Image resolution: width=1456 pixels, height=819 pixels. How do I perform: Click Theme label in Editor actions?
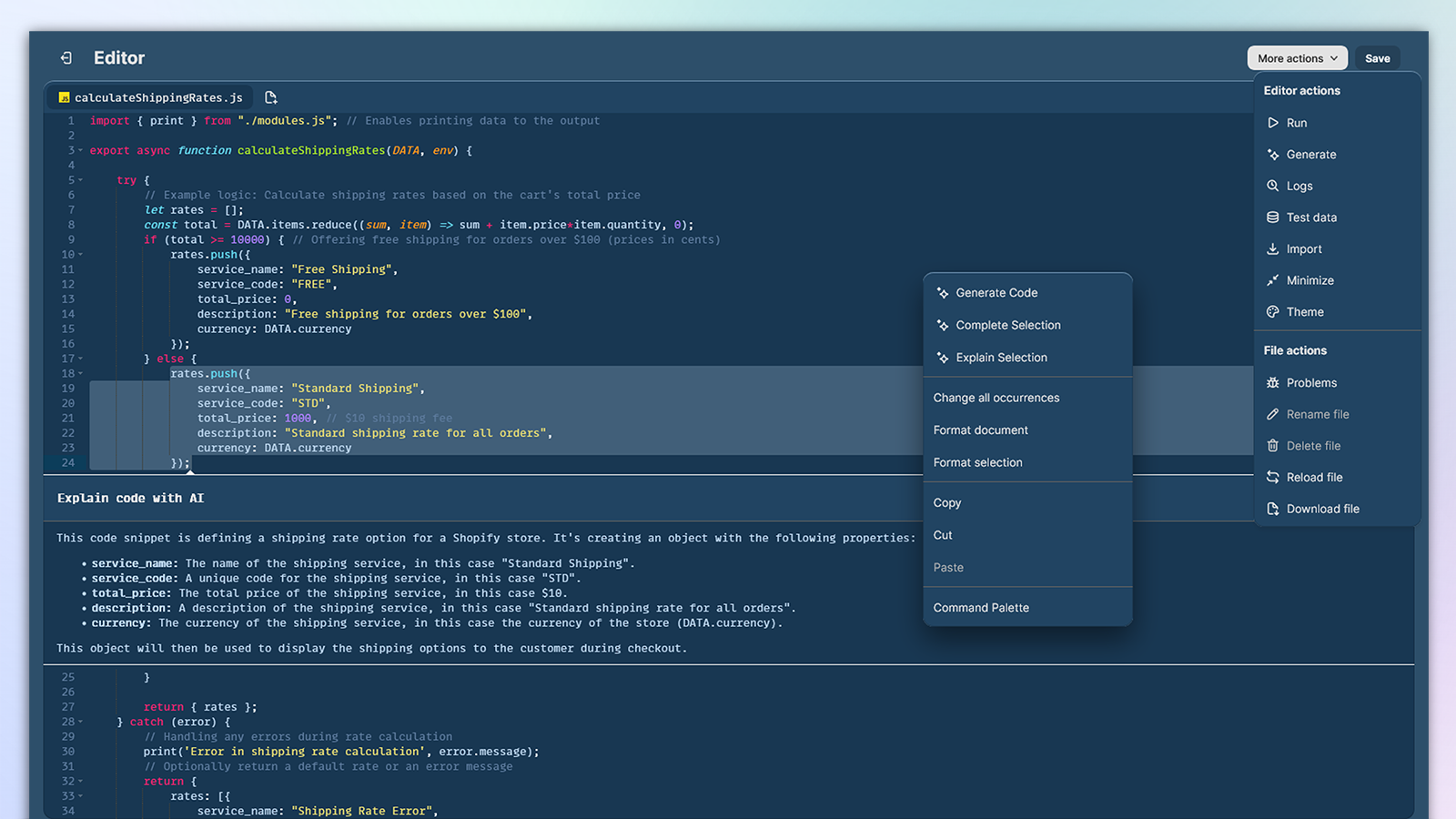point(1305,312)
